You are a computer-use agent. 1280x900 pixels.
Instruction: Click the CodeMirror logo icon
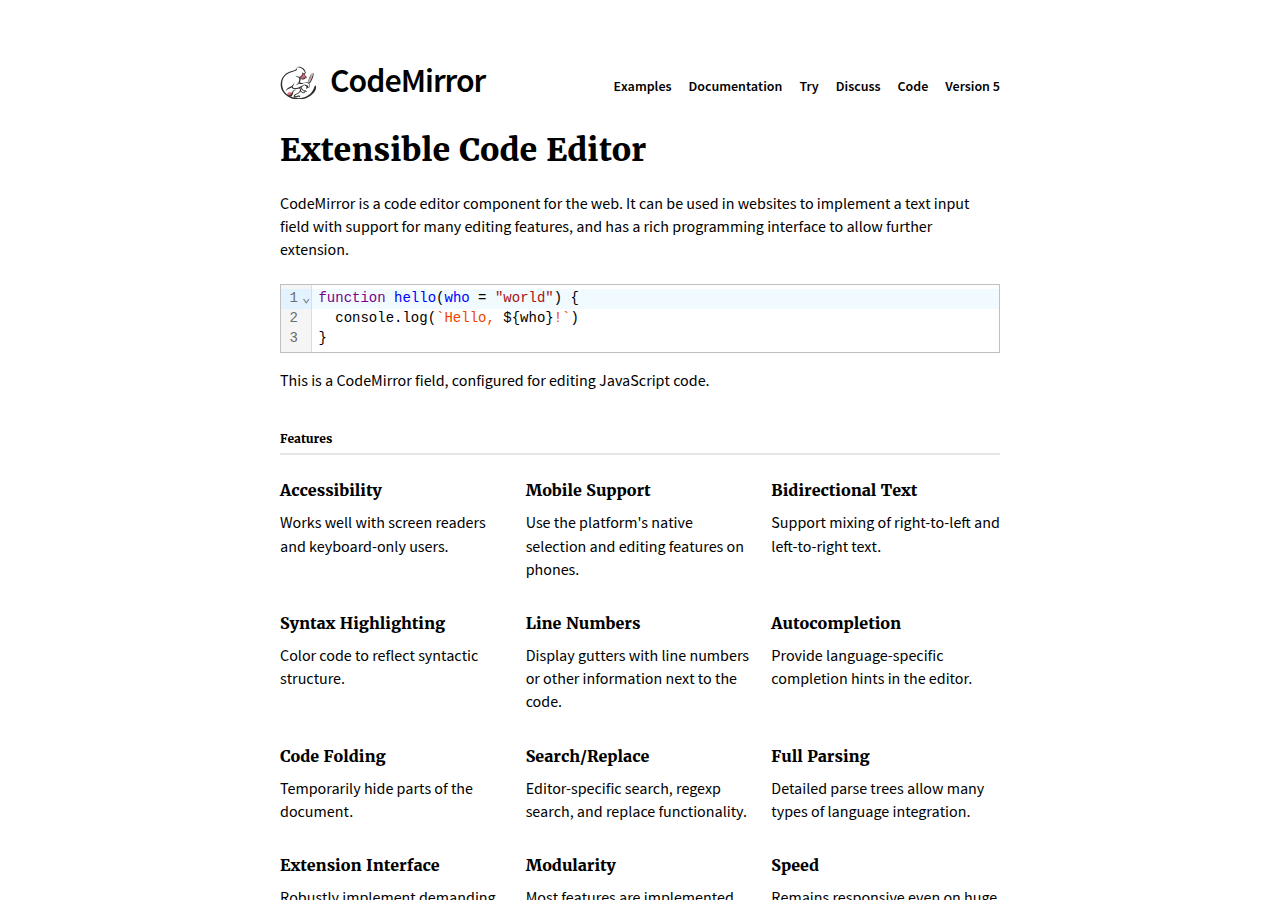click(298, 83)
